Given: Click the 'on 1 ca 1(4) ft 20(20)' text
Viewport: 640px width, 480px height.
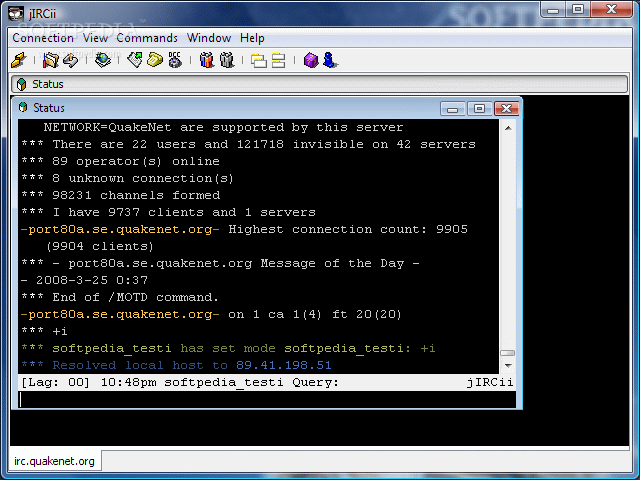Looking at the screenshot, I should click(x=315, y=314).
